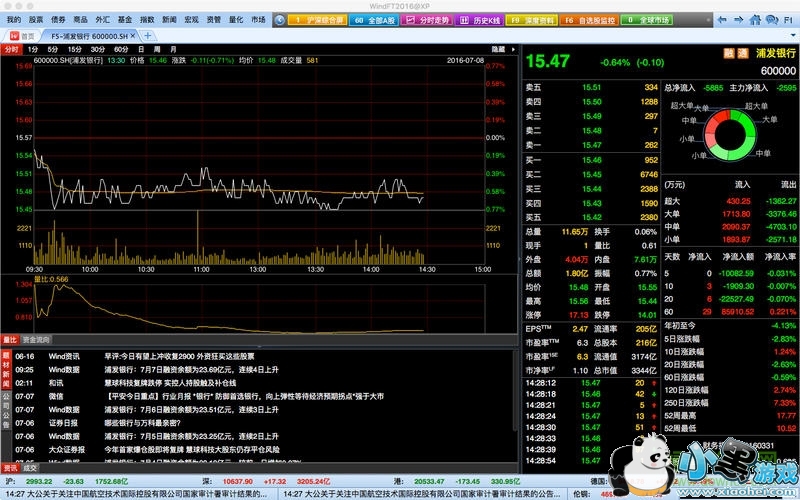Open 分时走势 shortcut button

click(428, 20)
